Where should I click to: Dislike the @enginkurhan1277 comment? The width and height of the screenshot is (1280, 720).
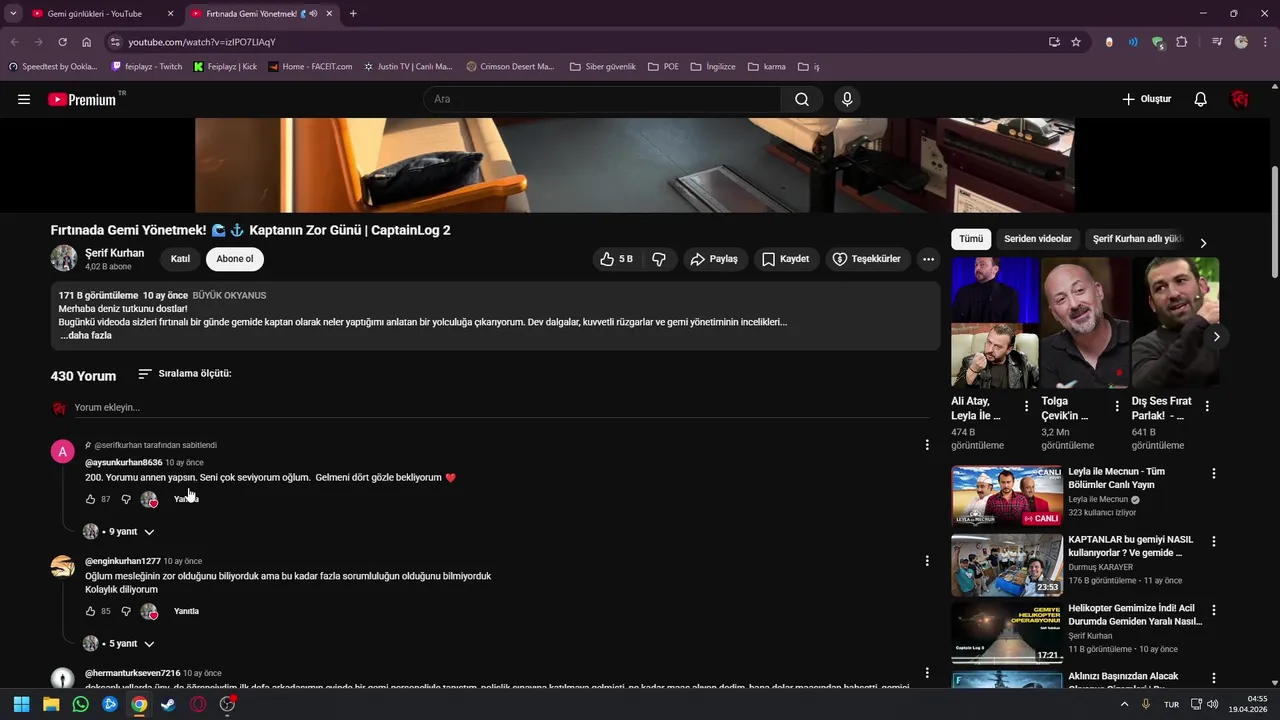[126, 611]
